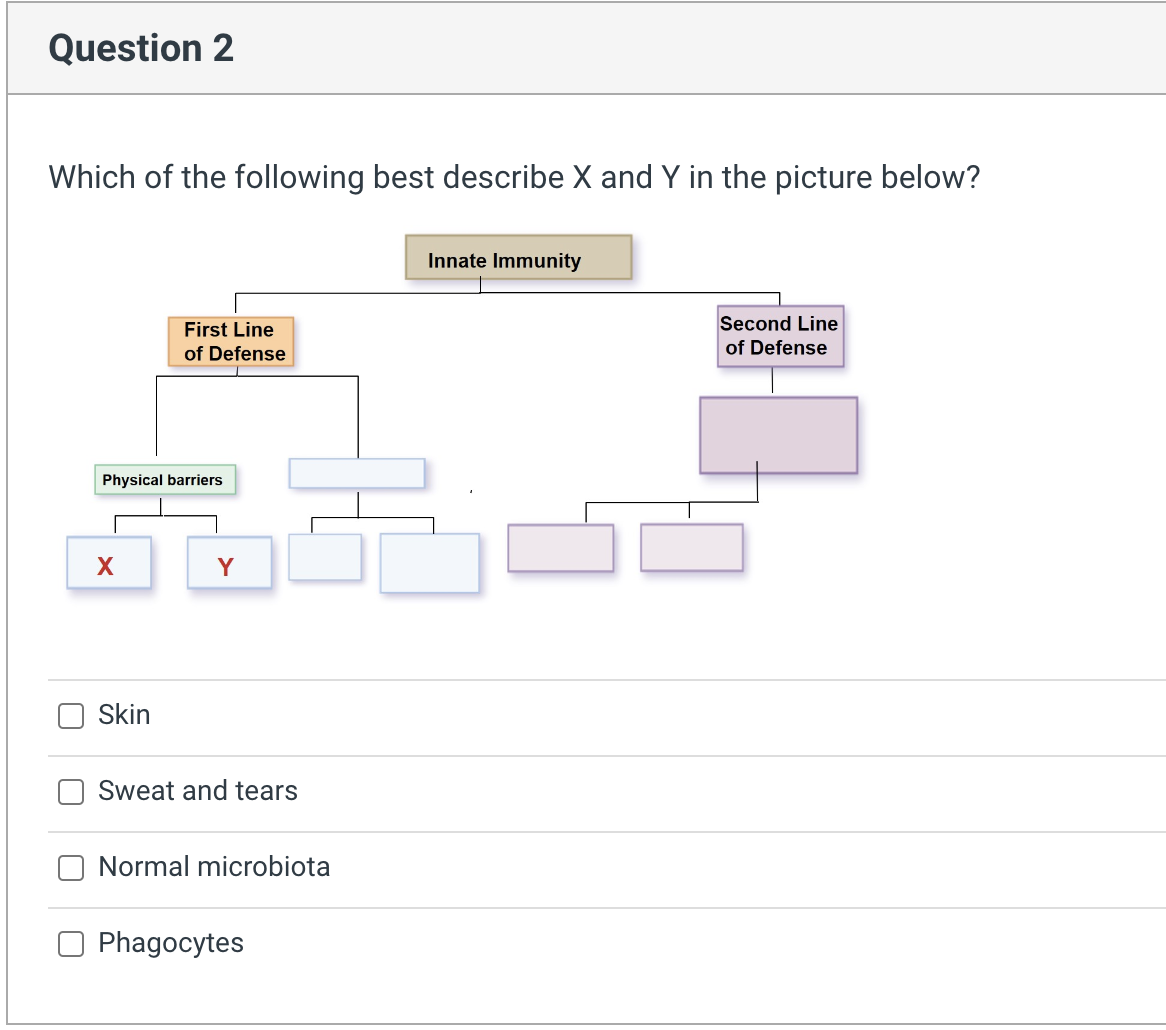Click the First Line of Defense box
Image resolution: width=1166 pixels, height=1030 pixels.
[x=229, y=341]
